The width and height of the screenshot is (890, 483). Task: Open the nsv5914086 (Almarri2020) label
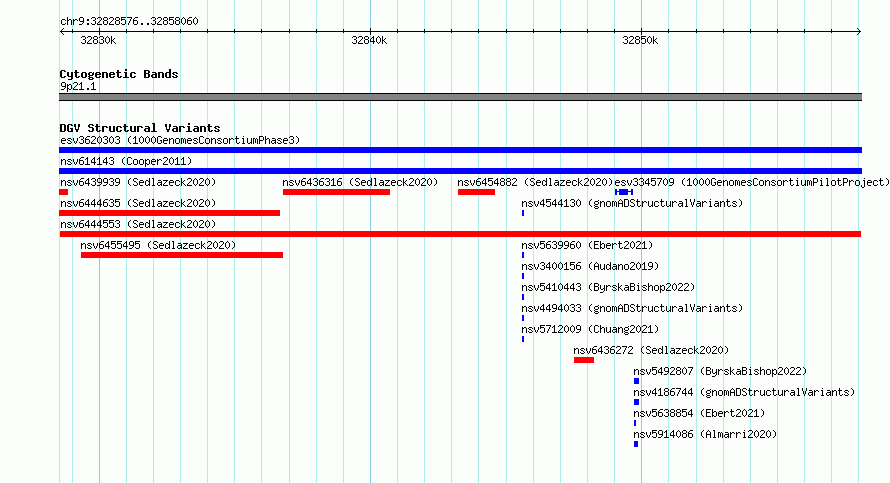(x=705, y=434)
